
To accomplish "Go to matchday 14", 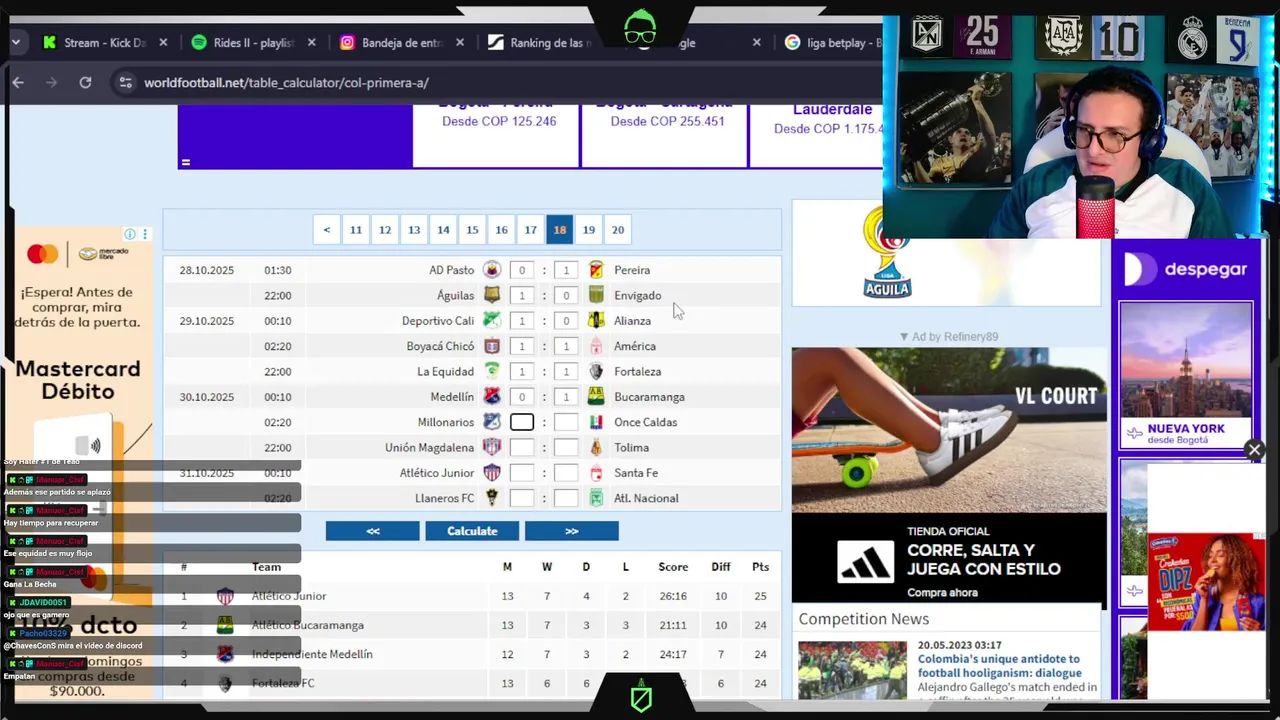I will (443, 230).
